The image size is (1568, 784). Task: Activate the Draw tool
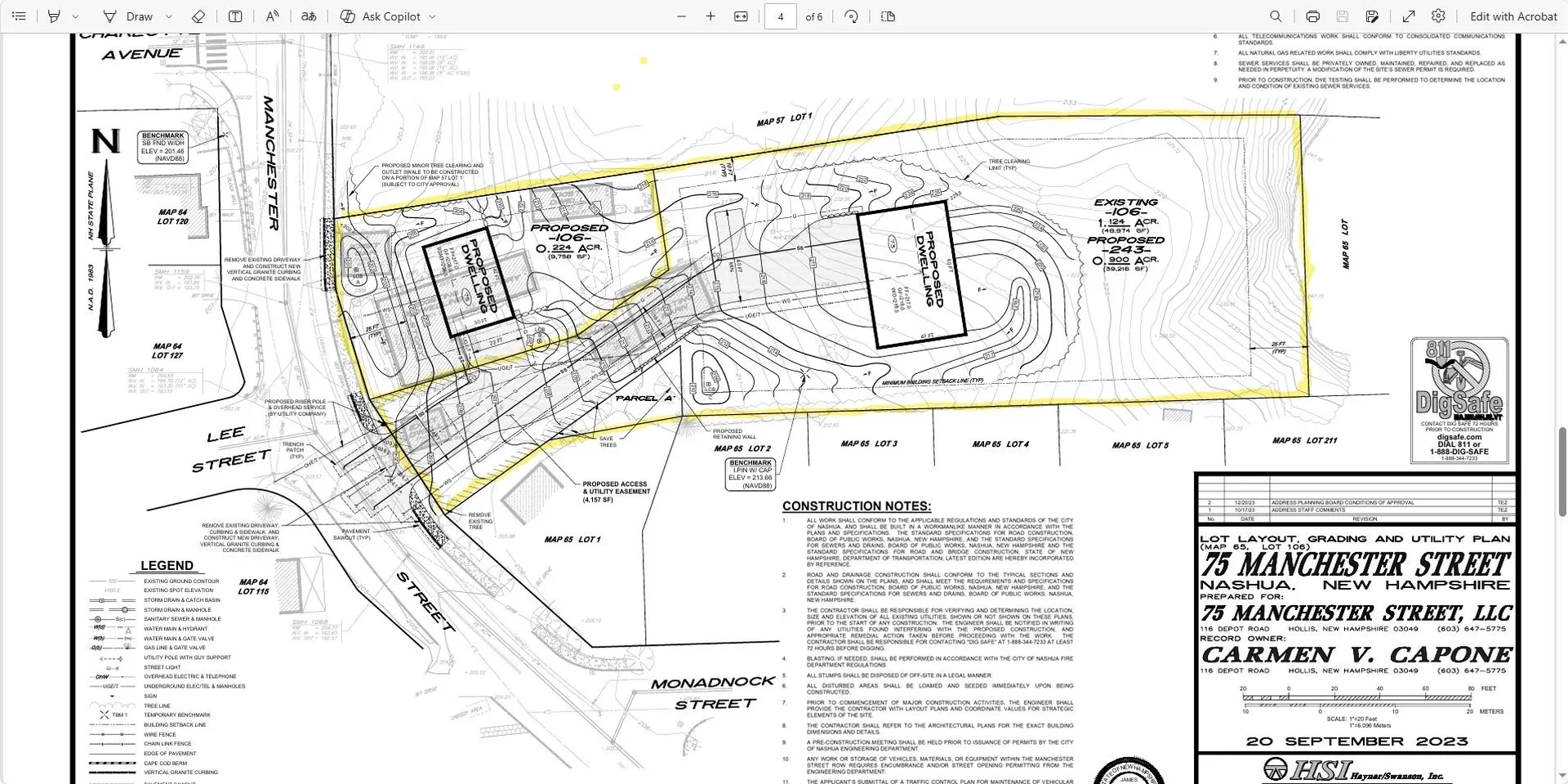[128, 16]
